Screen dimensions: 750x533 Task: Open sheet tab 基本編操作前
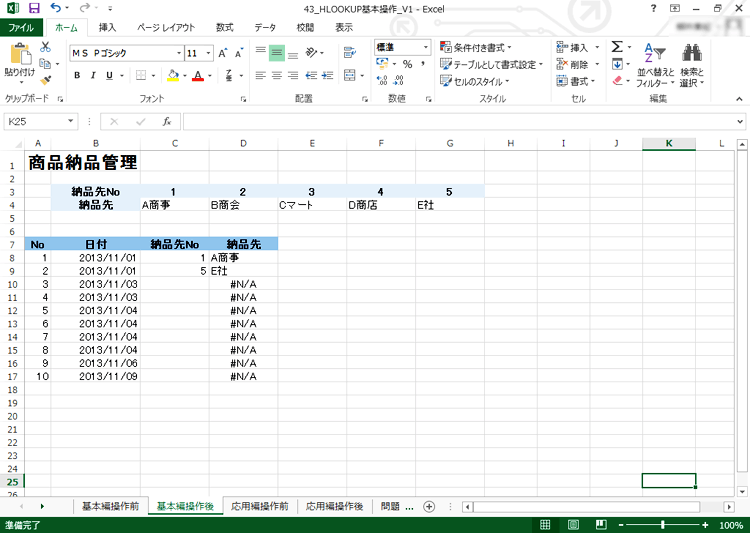[x=110, y=506]
